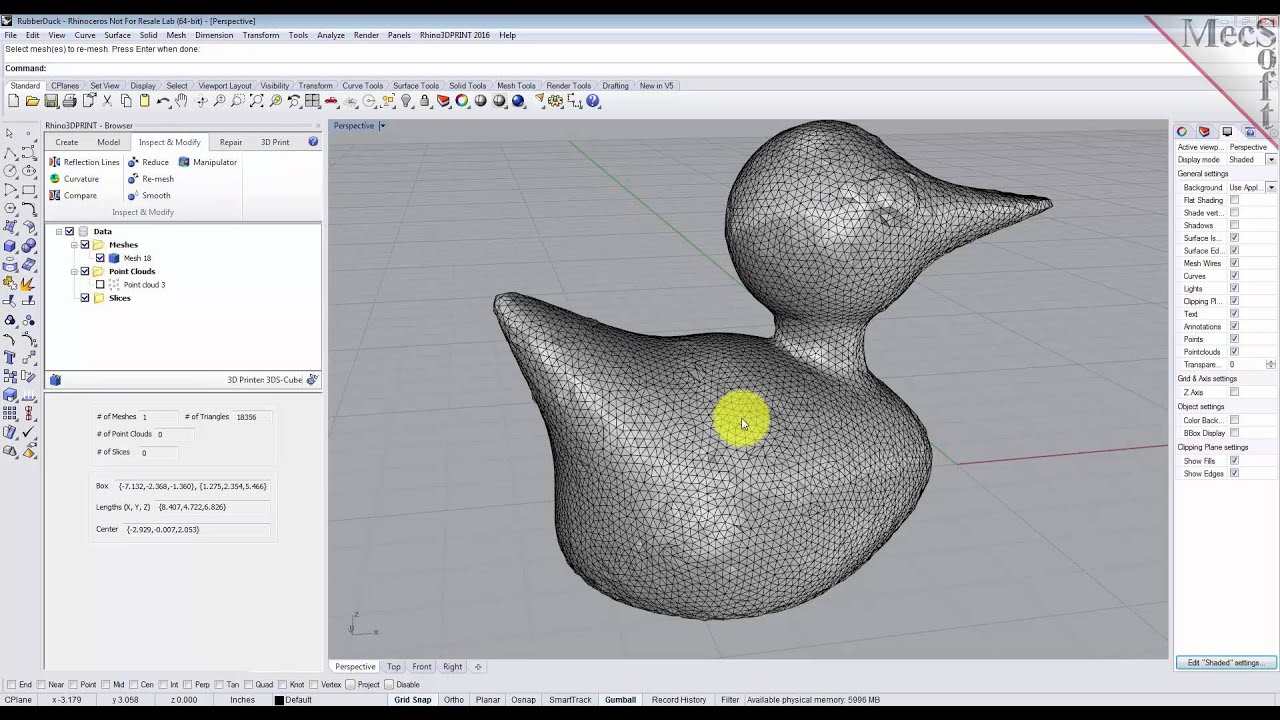Open a file with the folder icon
1280x720 pixels.
(32, 101)
